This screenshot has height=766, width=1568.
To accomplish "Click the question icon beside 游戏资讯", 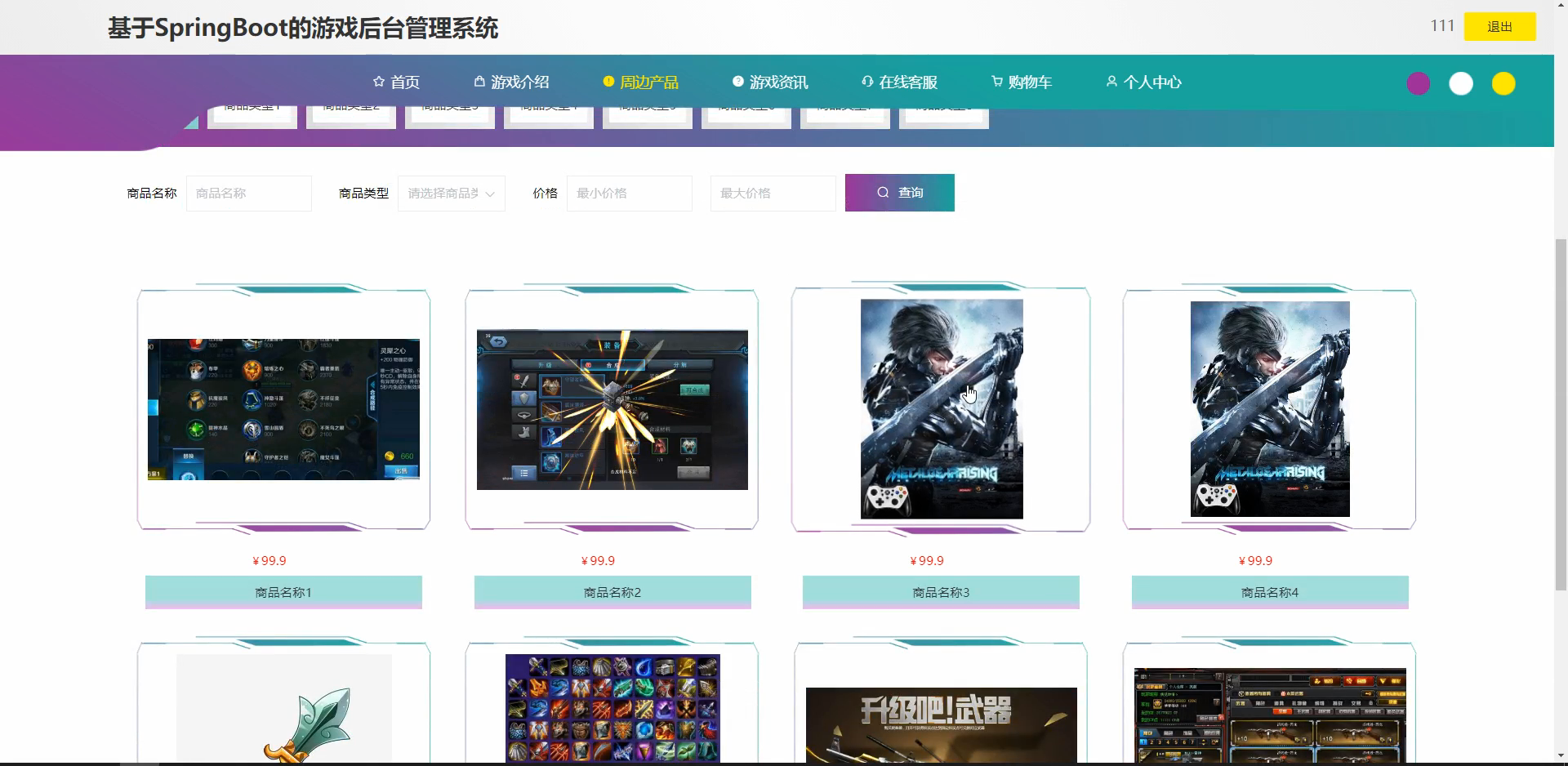I will [x=738, y=82].
